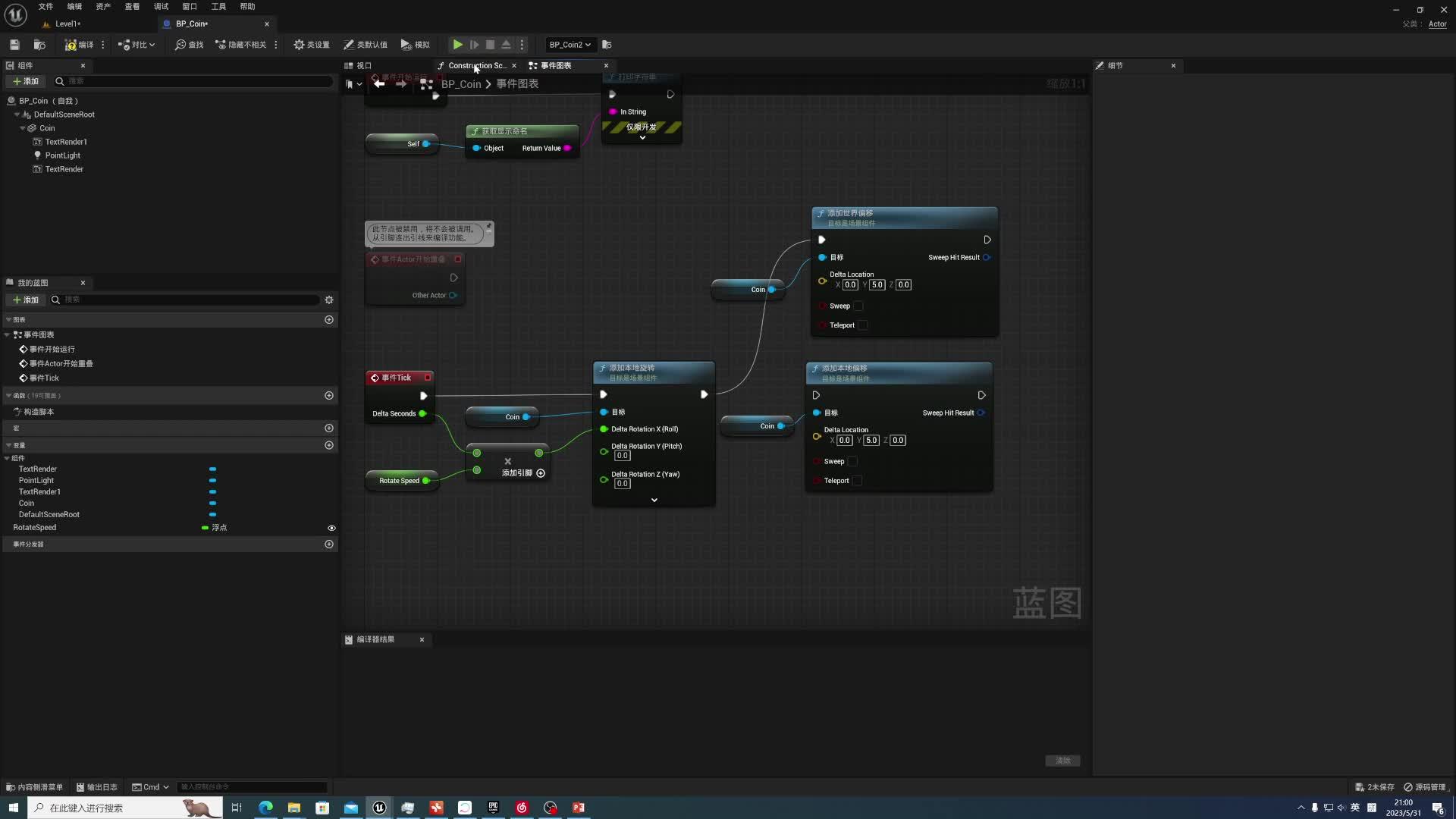Open compile options beside the 编译 button
The width and height of the screenshot is (1456, 819).
coord(103,45)
